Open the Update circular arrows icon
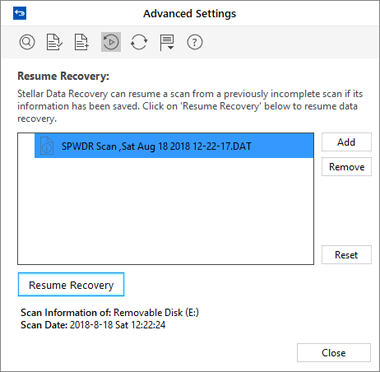Viewport: 380px width, 372px height. coord(139,42)
